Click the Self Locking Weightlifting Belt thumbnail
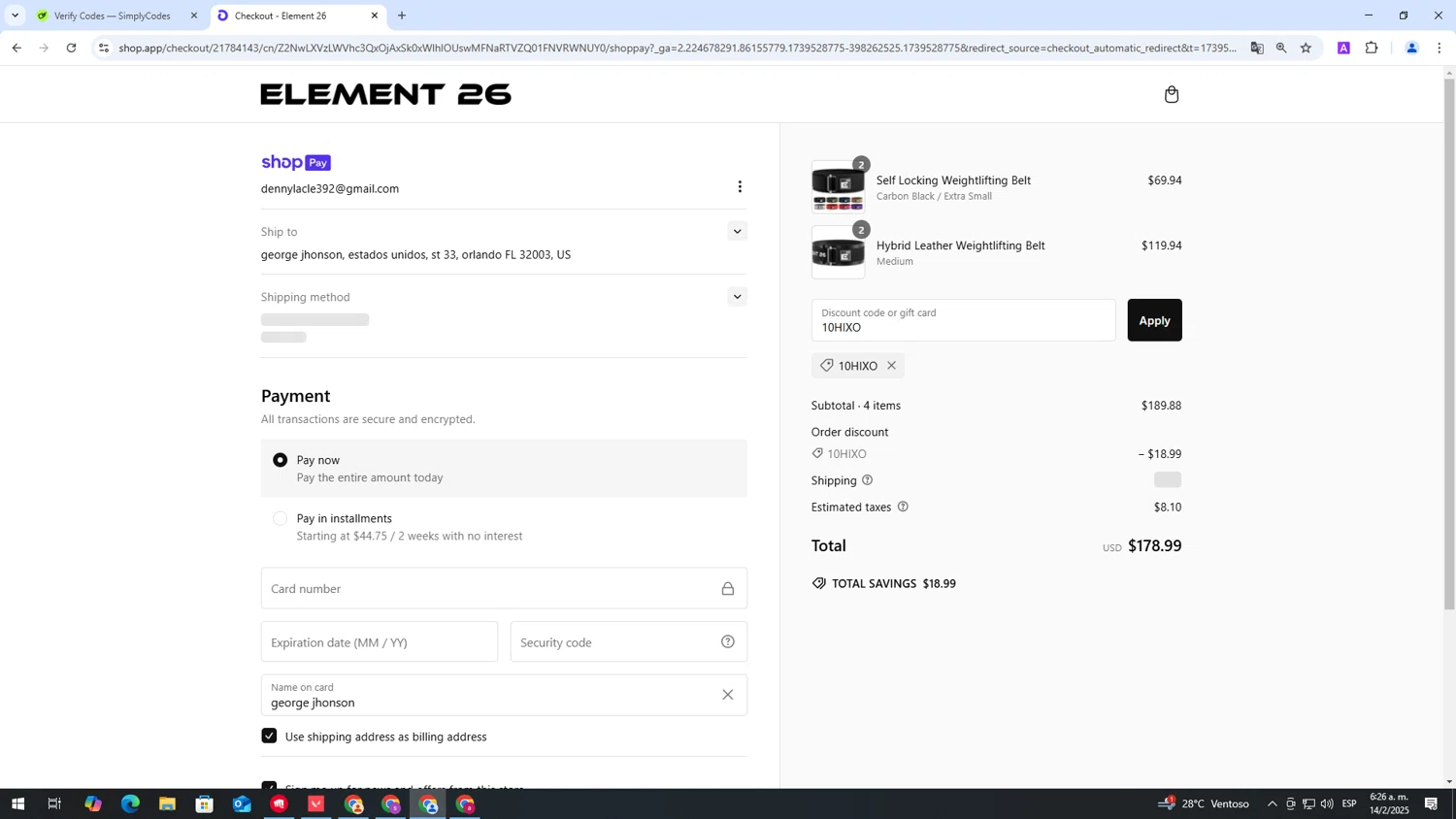 coord(838,187)
